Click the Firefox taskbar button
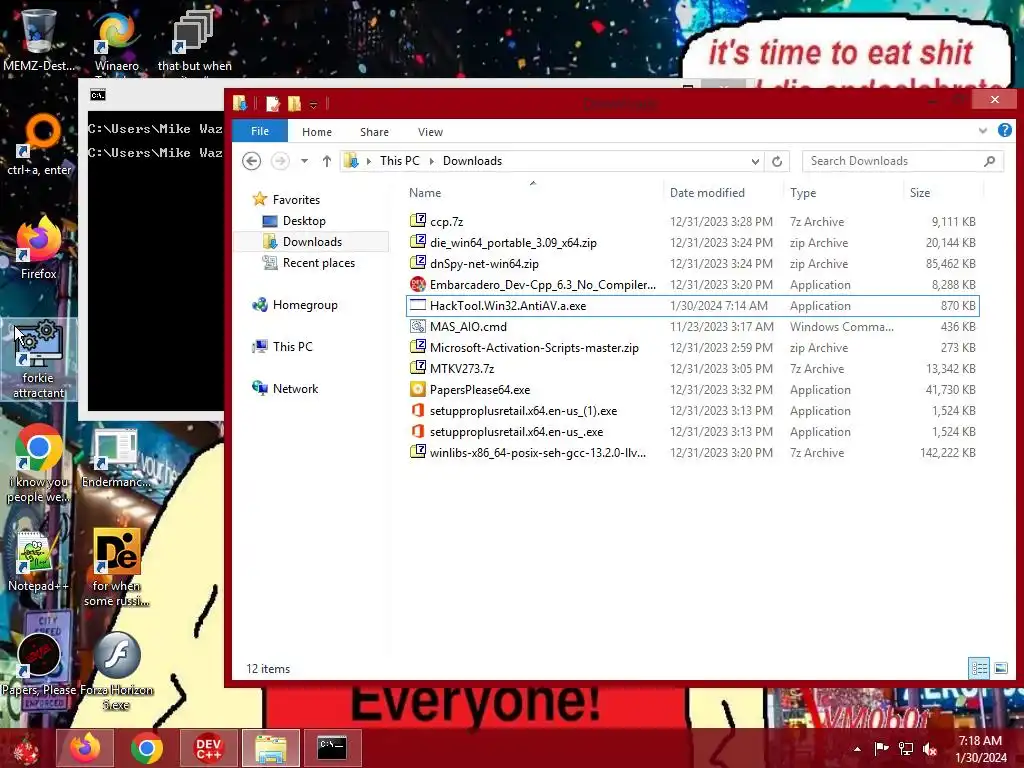The image size is (1024, 768). click(x=85, y=748)
